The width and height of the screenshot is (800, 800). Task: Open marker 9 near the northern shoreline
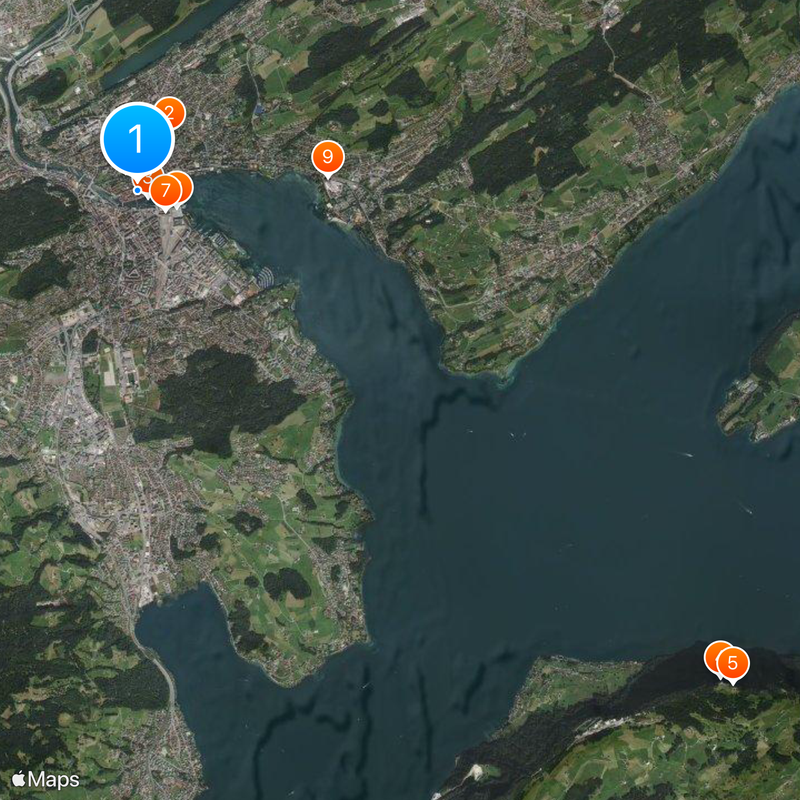[x=326, y=156]
